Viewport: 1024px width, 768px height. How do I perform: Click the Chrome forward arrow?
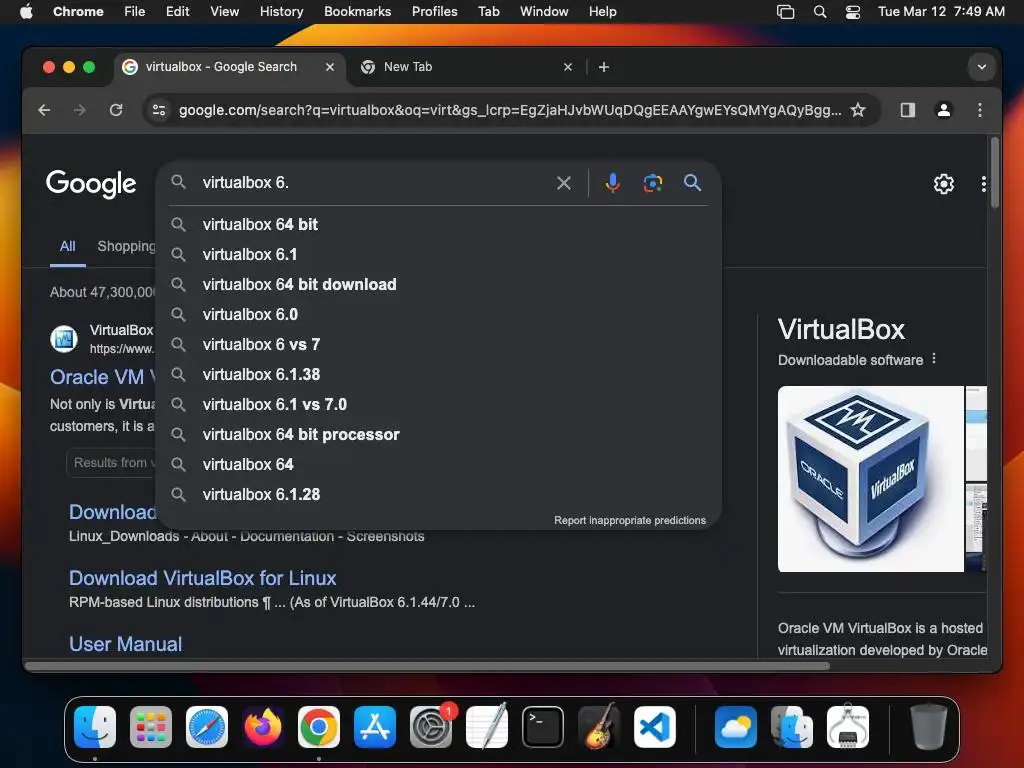coord(80,110)
